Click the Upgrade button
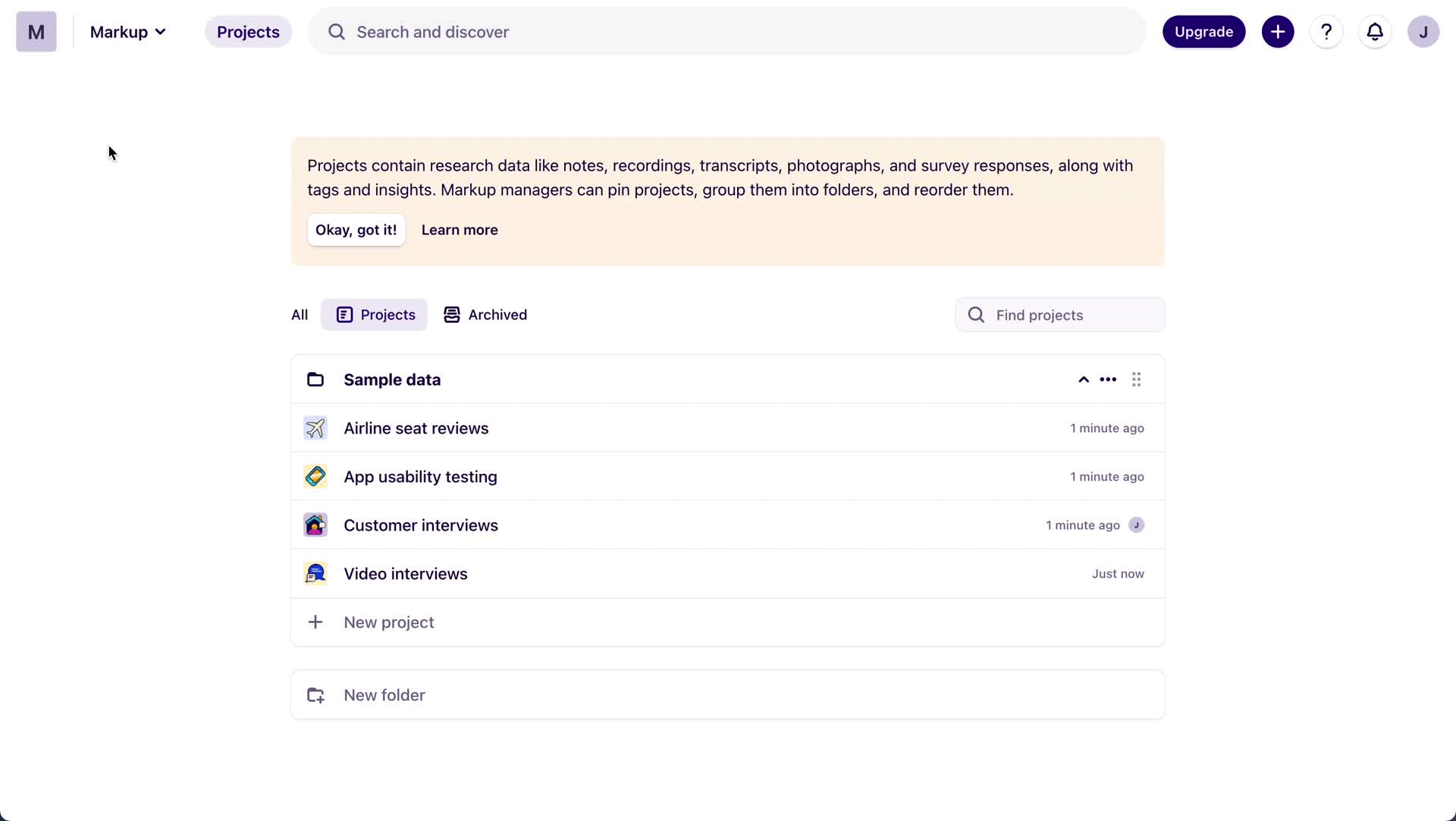1456x821 pixels. (1203, 32)
